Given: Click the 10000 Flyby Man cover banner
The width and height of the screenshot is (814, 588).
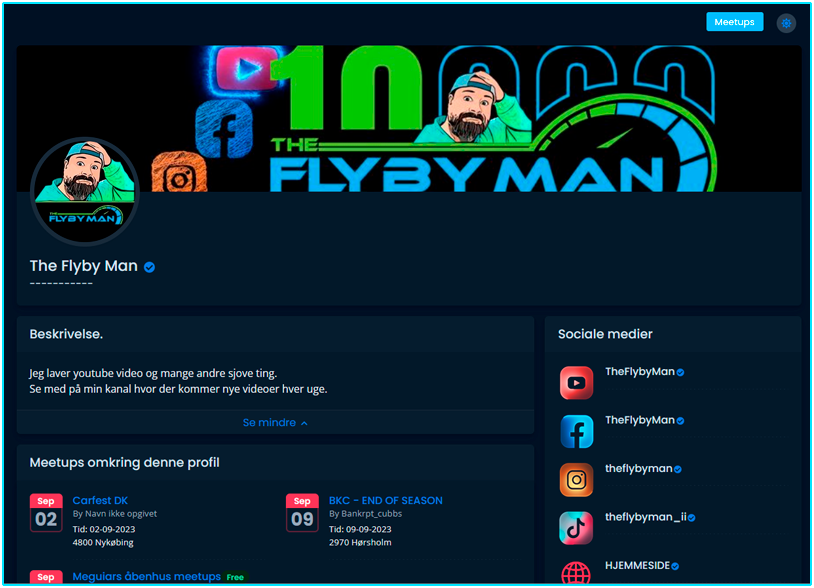Looking at the screenshot, I should coord(409,118).
